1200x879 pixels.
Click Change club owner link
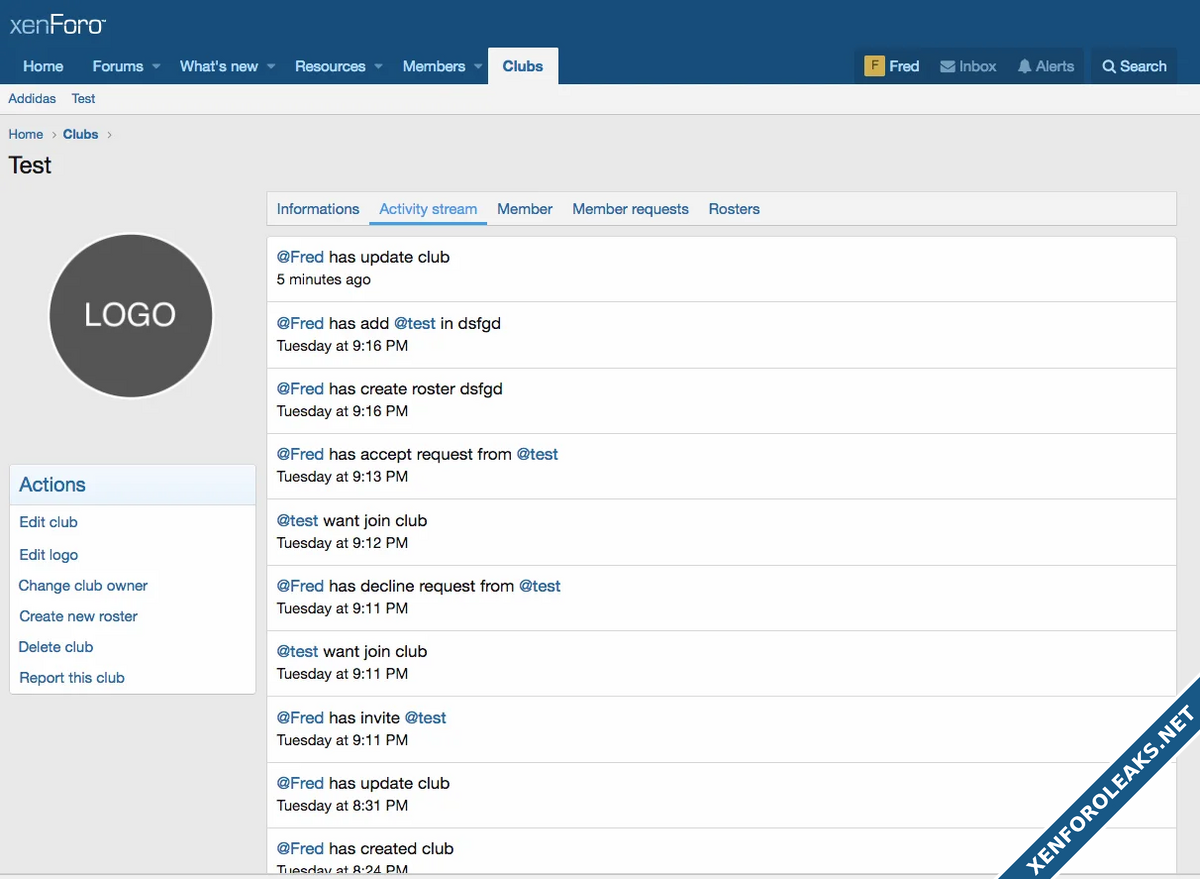[x=83, y=585]
